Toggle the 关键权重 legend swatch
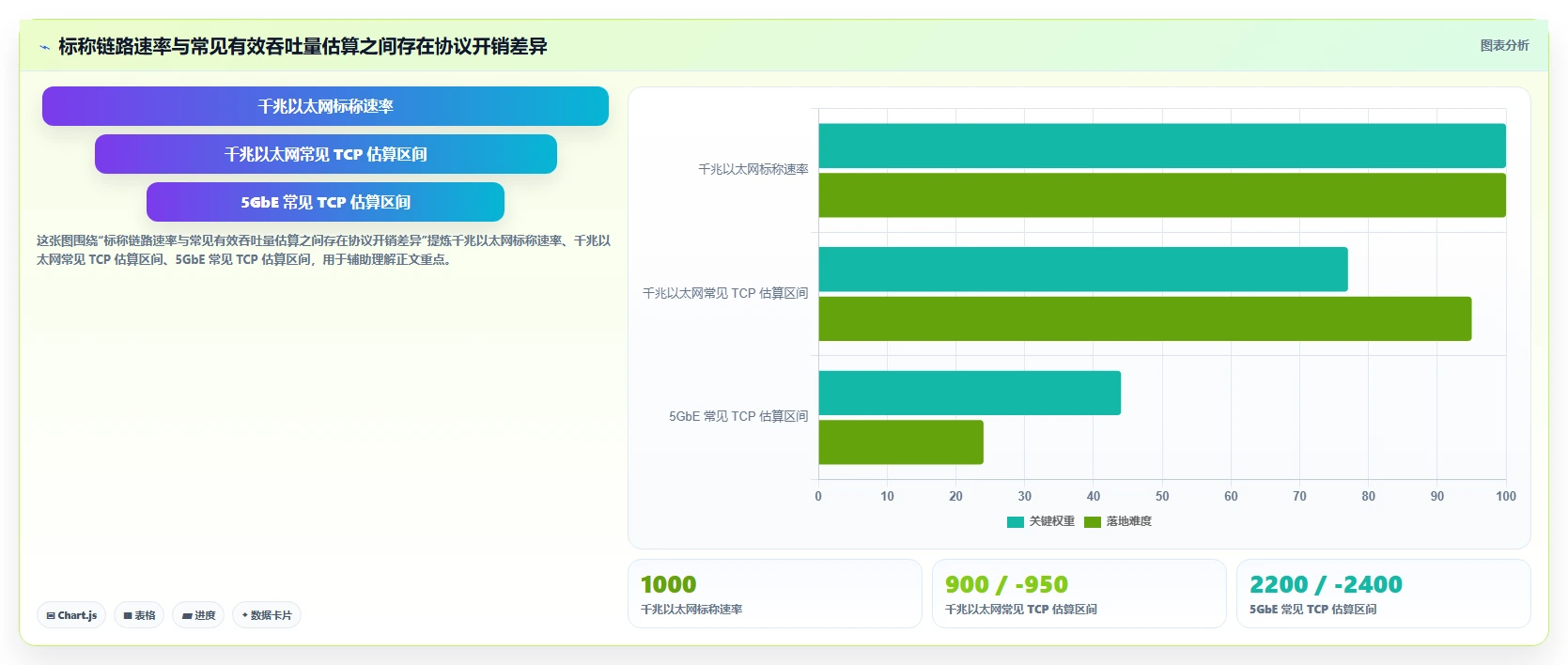The image size is (1568, 665). point(1015,521)
